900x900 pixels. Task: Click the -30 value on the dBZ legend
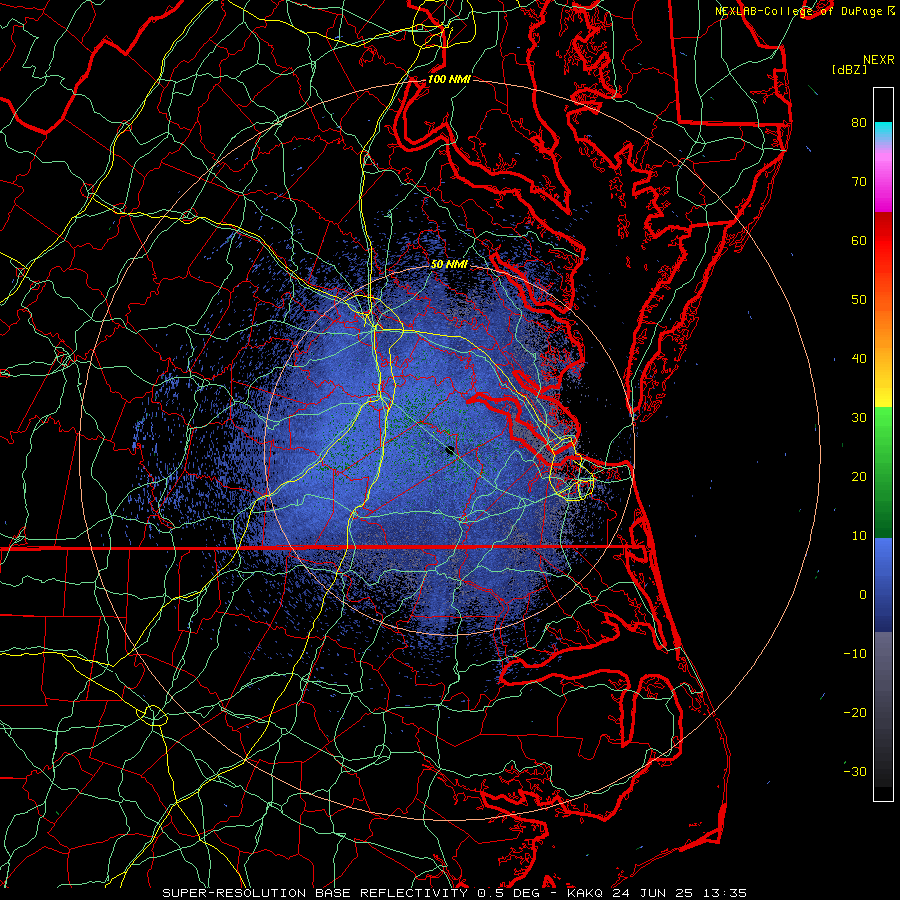[855, 772]
